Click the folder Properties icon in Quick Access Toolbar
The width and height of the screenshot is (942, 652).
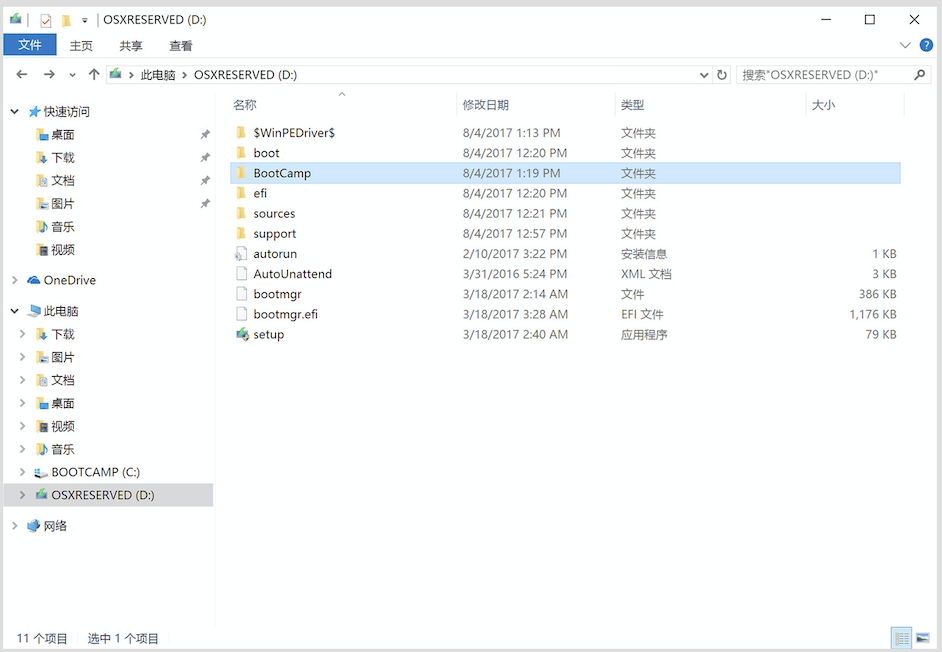point(45,19)
